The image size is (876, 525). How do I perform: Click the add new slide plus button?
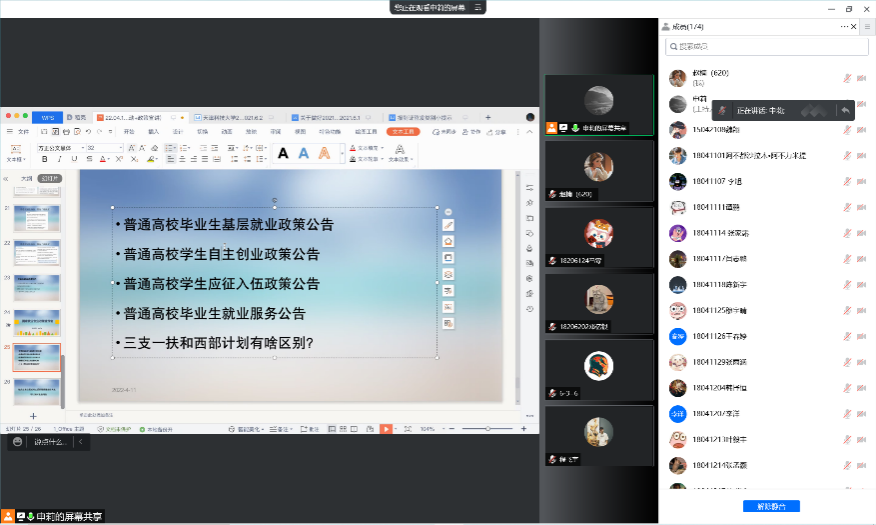click(x=33, y=415)
